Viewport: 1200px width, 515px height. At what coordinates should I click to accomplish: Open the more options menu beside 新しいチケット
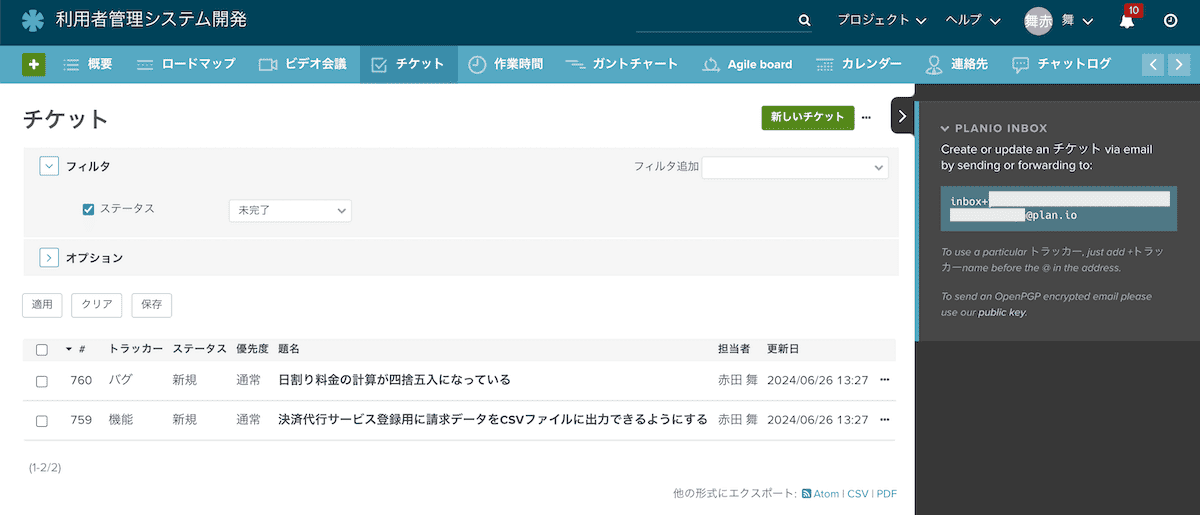(x=866, y=117)
